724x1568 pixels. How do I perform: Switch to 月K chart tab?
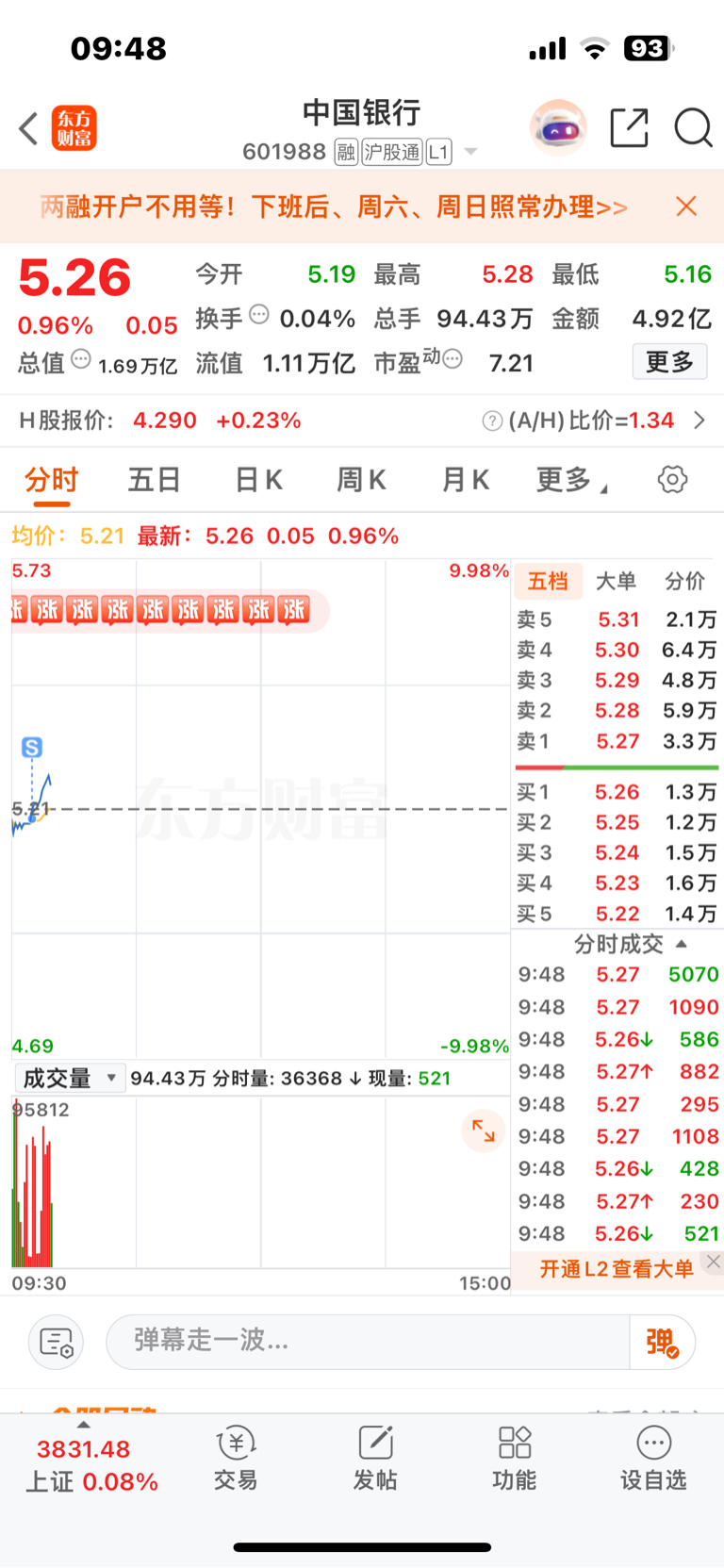(466, 480)
